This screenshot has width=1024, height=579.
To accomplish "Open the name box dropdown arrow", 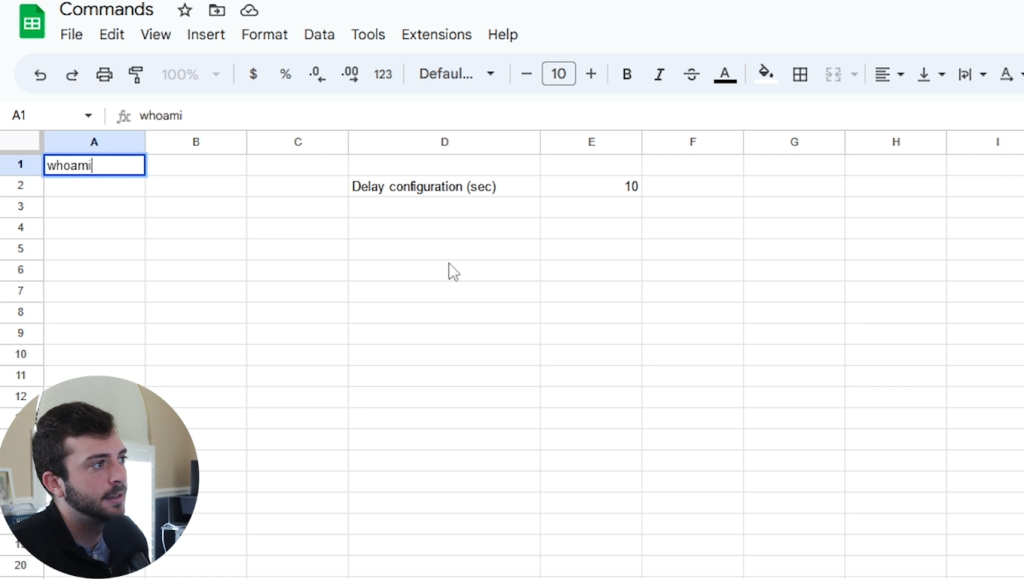I will [88, 116].
